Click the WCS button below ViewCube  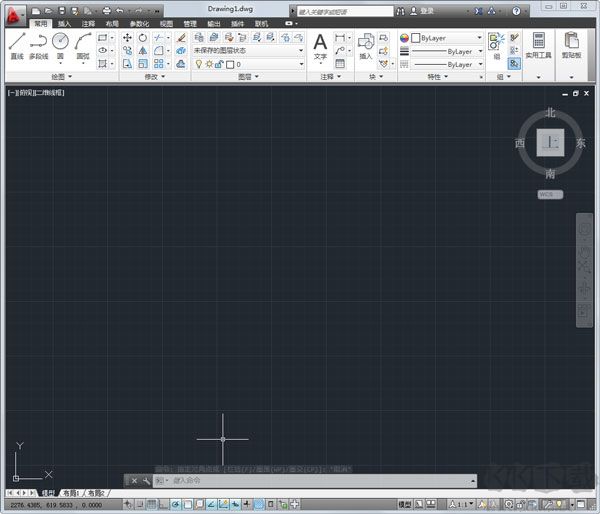550,194
